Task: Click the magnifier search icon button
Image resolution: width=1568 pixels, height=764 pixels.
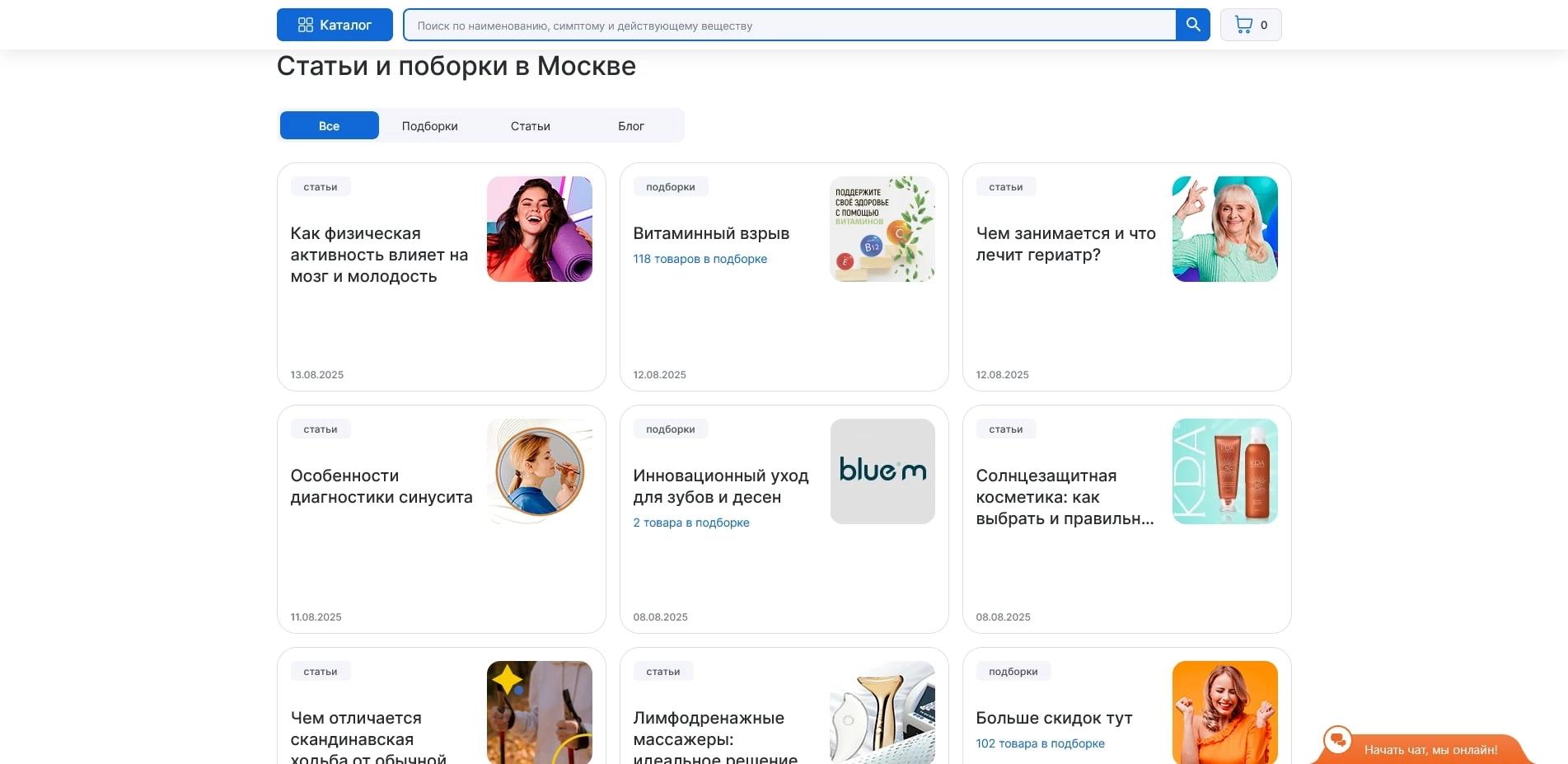Action: pos(1192,25)
